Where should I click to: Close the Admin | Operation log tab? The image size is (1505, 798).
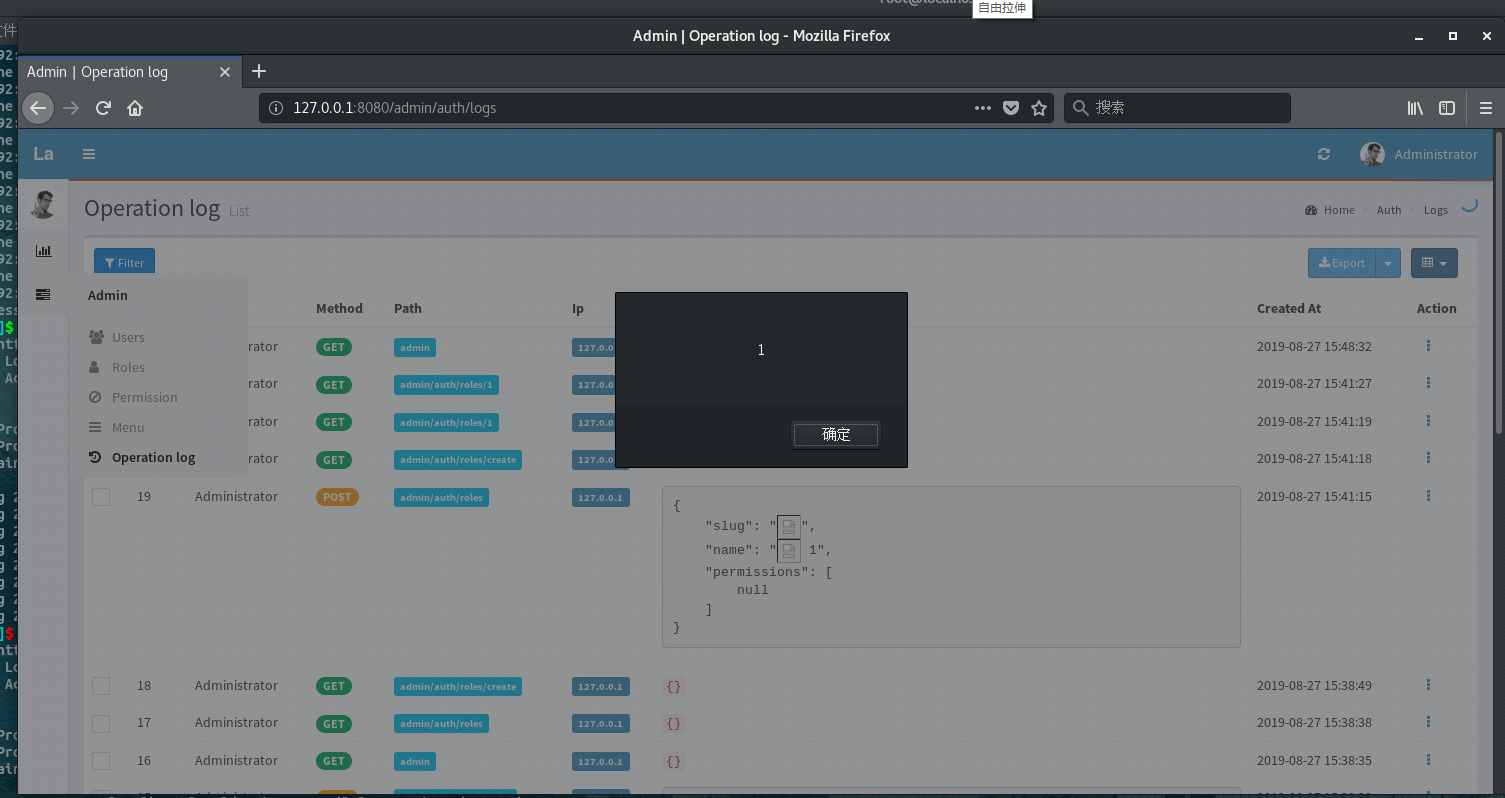pos(225,72)
